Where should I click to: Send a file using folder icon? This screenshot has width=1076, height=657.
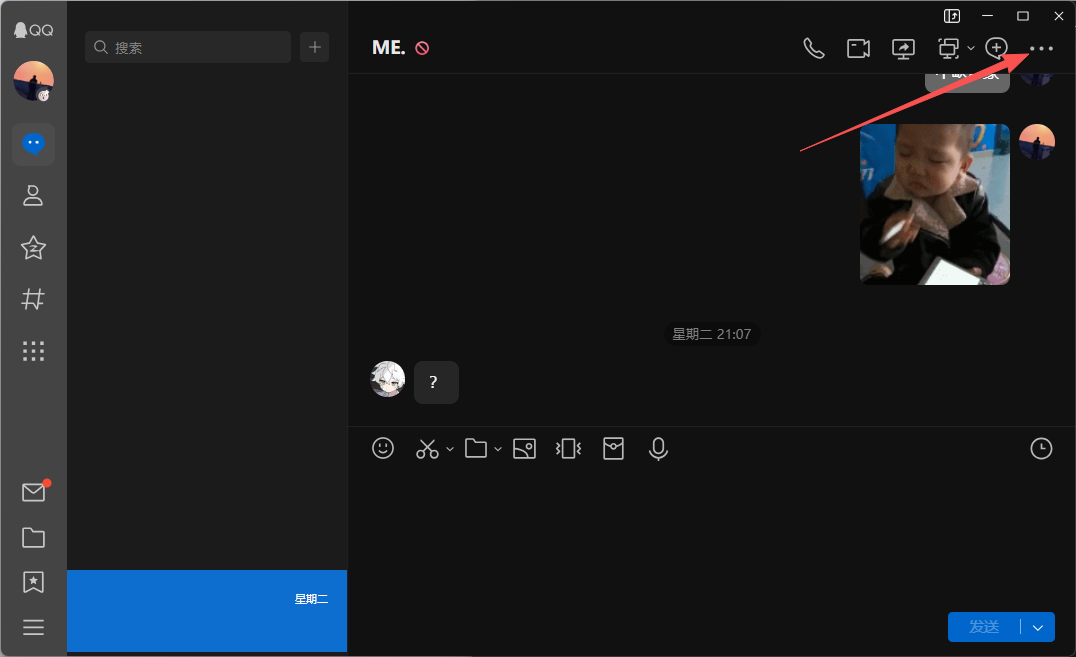476,448
